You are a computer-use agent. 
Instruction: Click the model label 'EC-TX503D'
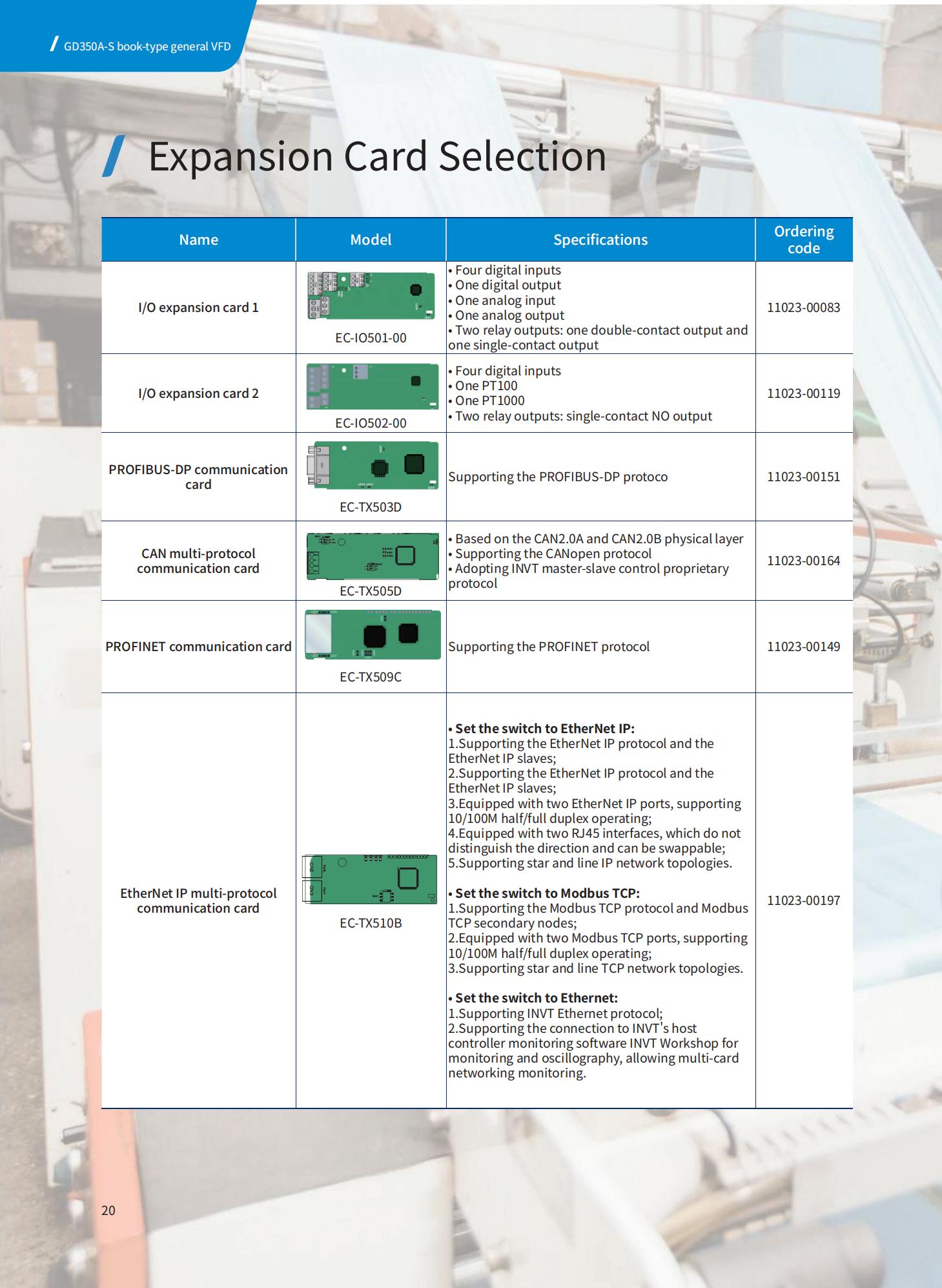pyautogui.click(x=371, y=507)
